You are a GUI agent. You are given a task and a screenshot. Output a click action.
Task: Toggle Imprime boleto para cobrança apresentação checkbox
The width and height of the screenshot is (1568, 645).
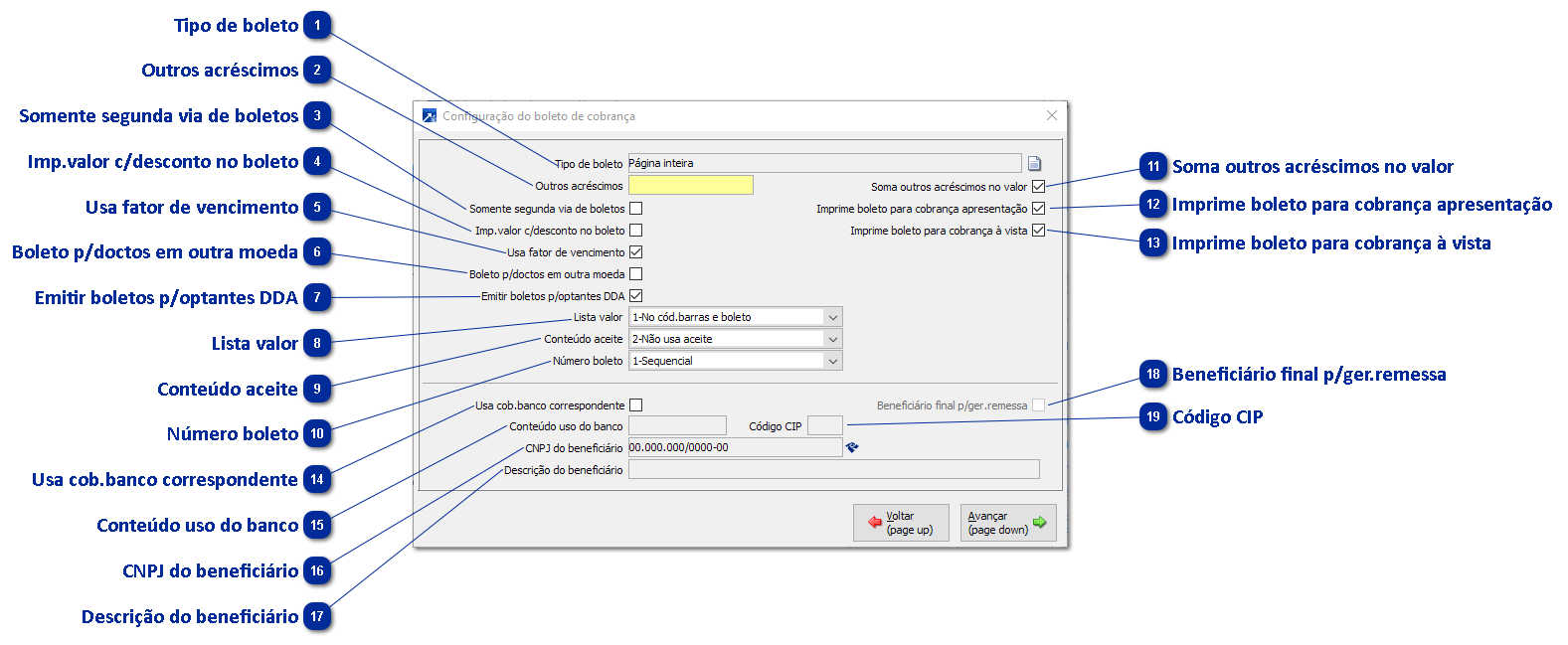1039,209
